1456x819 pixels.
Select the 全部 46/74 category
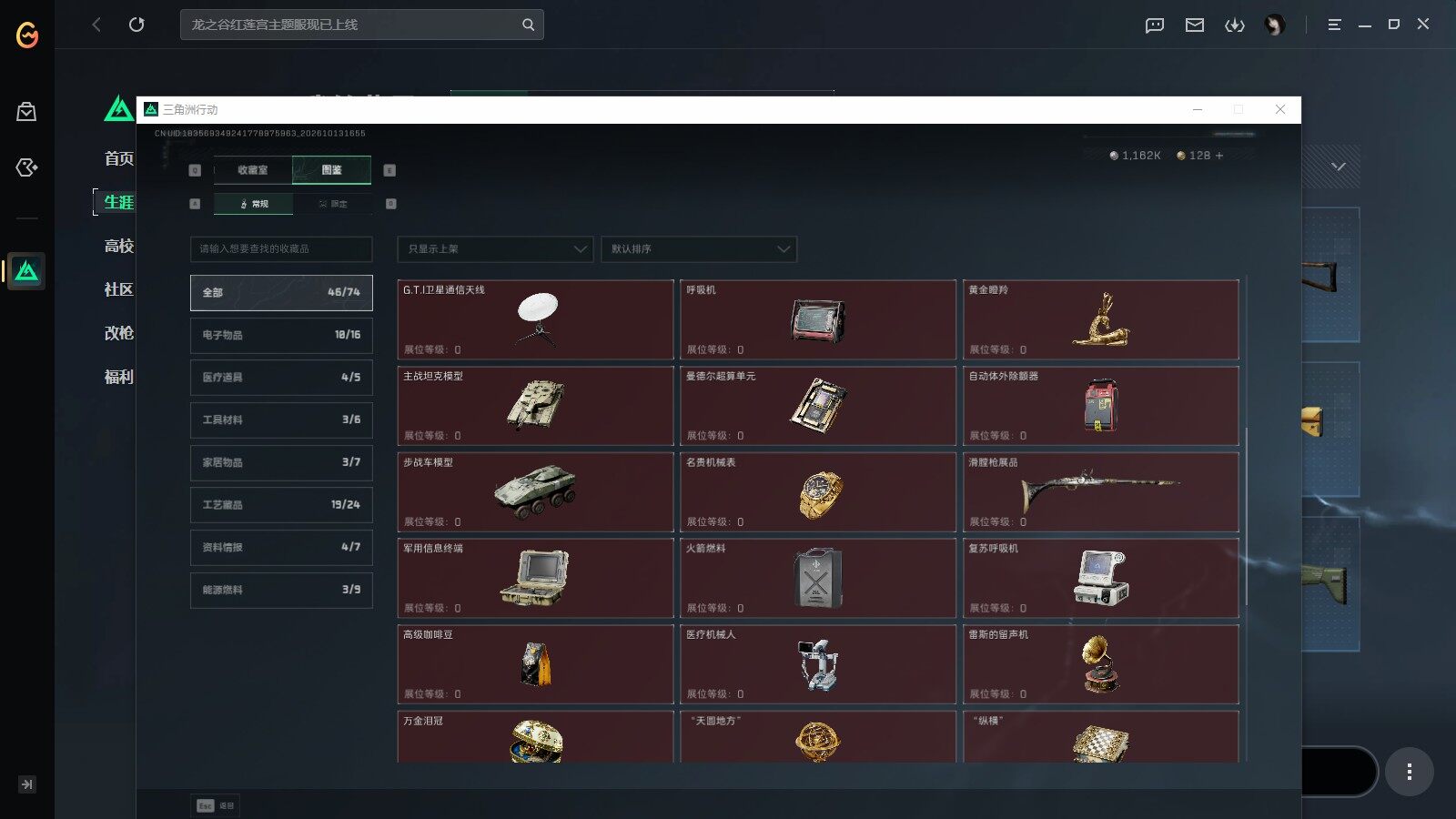pos(281,293)
